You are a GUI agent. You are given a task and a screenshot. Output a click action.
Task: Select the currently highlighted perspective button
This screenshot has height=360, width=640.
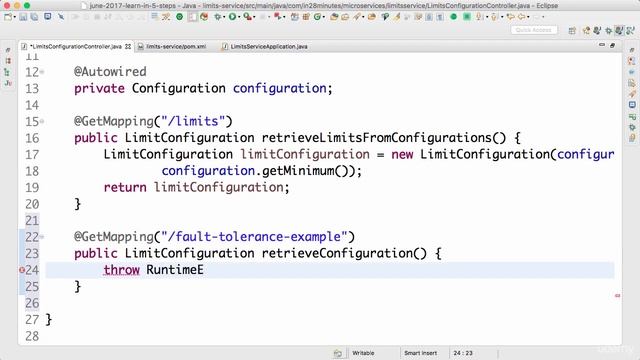[x=619, y=30]
